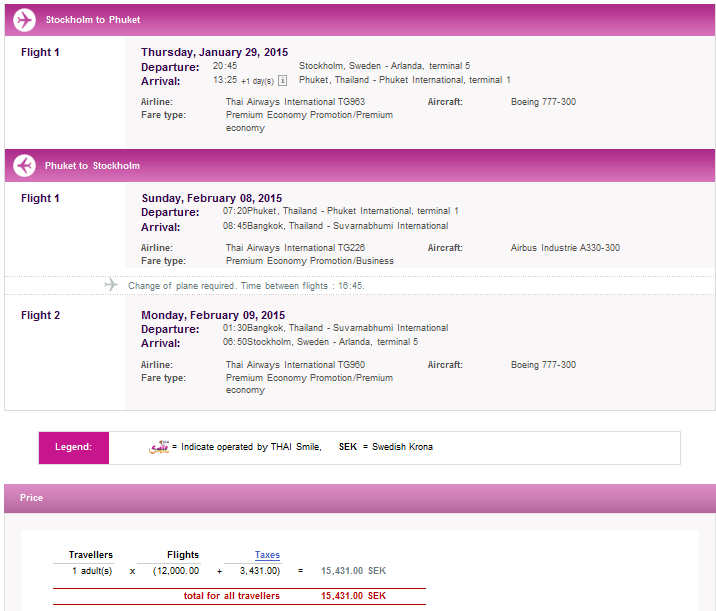Select the date Monday, February 09, 2015
The image size is (716, 611).
(x=213, y=315)
